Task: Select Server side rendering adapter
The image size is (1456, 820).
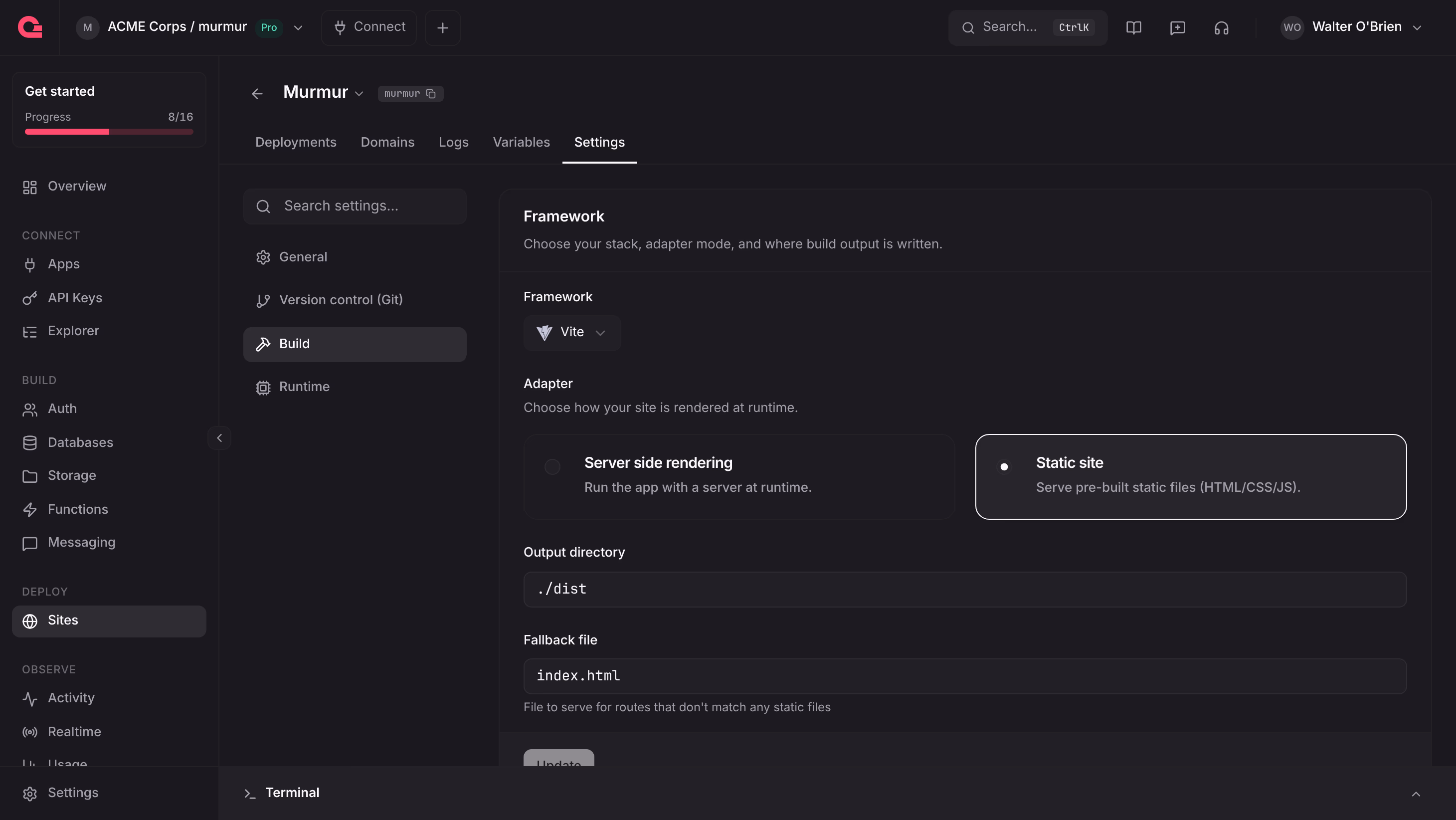Action: coord(739,476)
